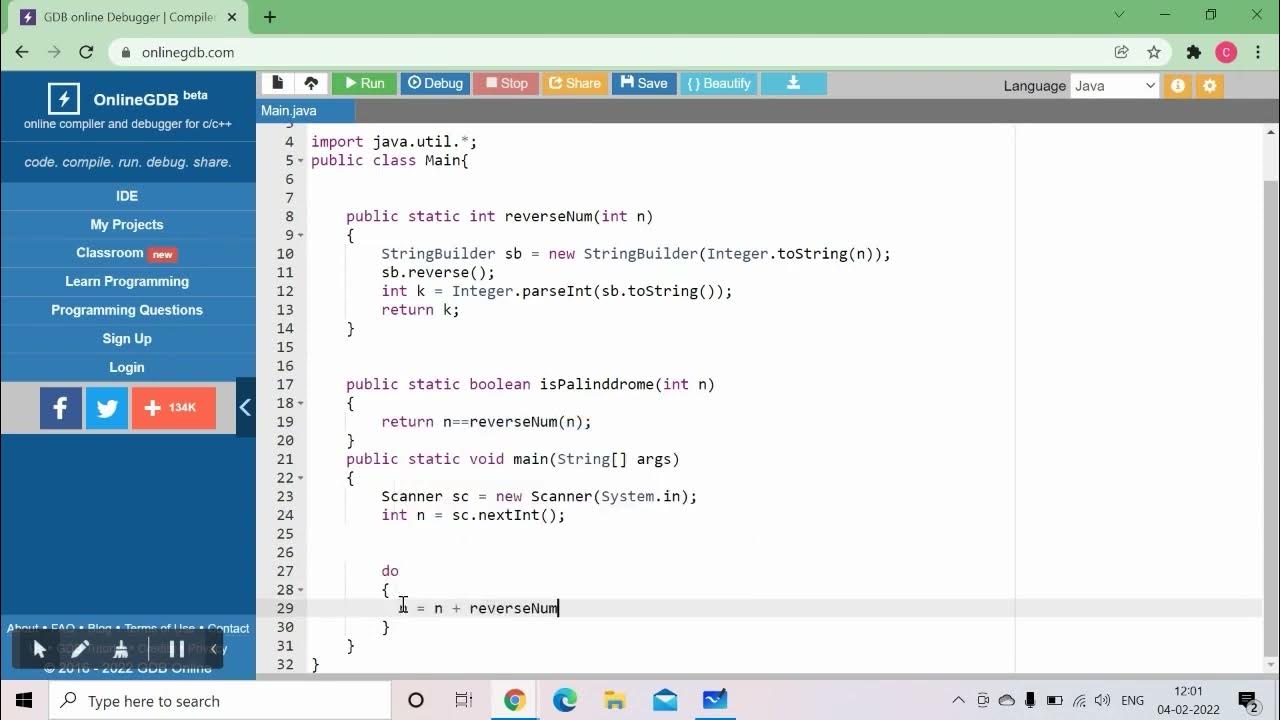Open the Chrome profile avatar
The width and height of the screenshot is (1280, 720).
[1226, 52]
